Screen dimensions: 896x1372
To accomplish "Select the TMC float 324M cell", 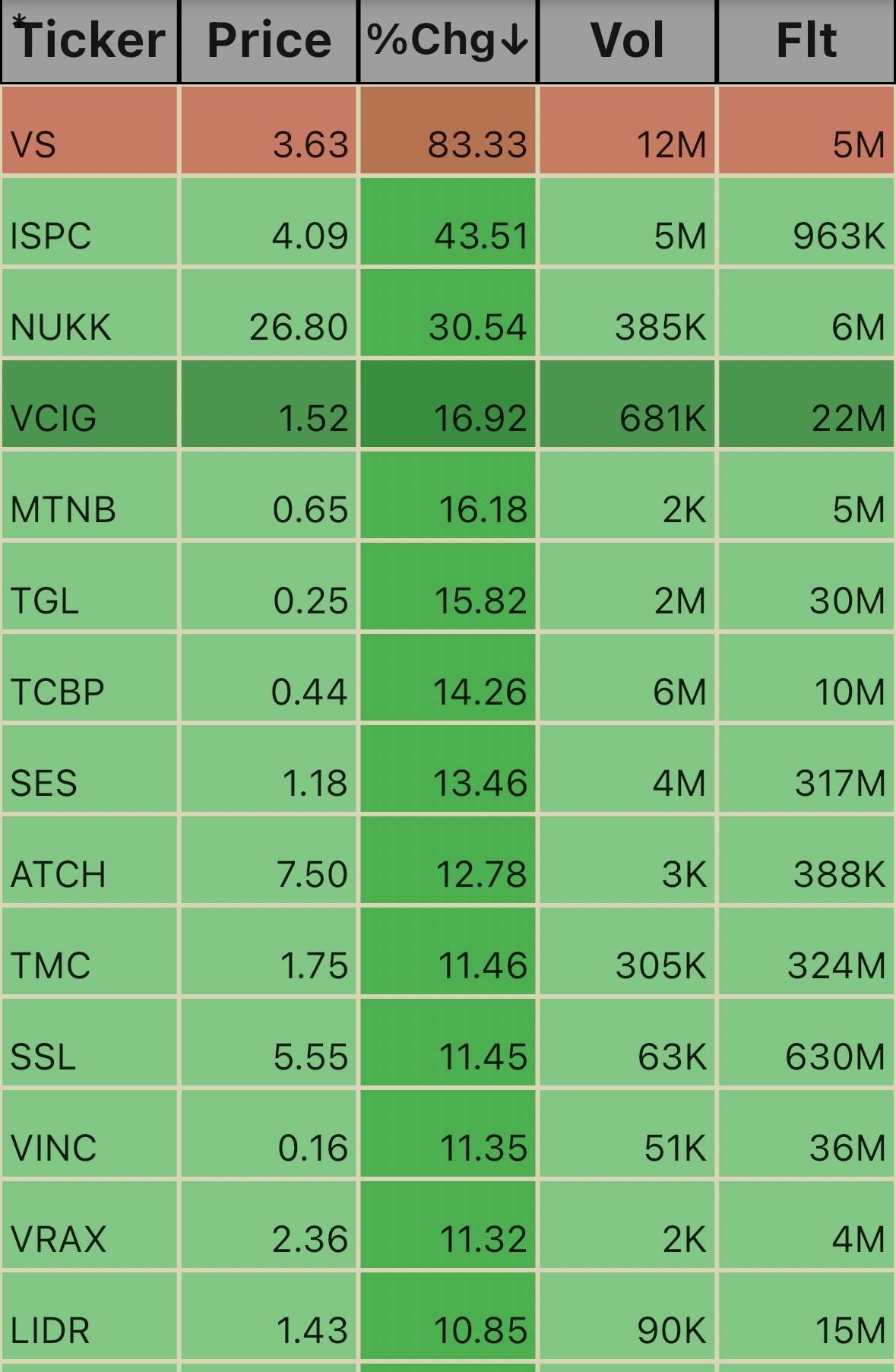I will click(836, 965).
